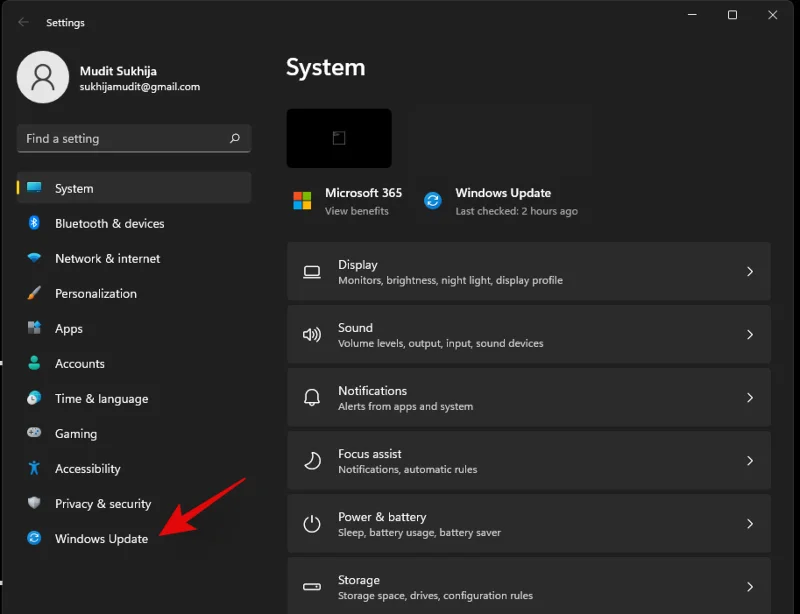Select the Bluetooth & devices icon
The image size is (800, 614).
pos(33,224)
